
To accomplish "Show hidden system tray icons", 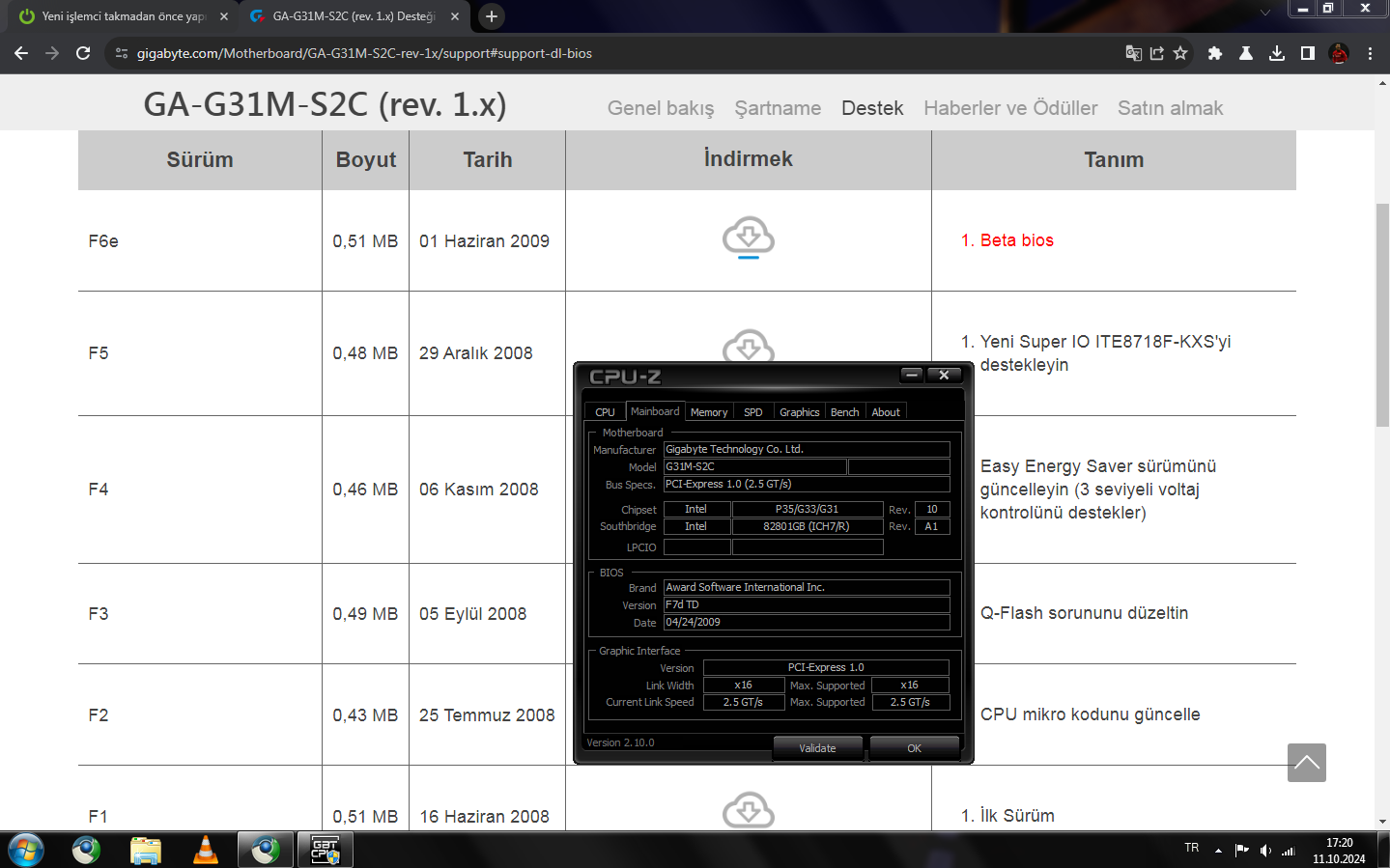I will tap(1218, 851).
